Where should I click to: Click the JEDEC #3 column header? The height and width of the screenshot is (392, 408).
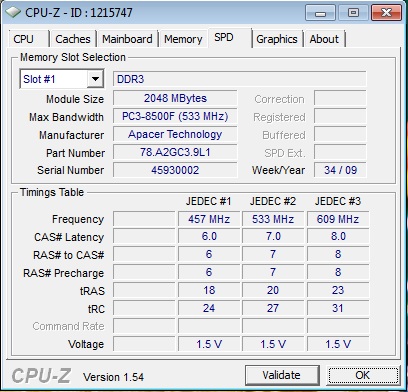[x=338, y=201]
